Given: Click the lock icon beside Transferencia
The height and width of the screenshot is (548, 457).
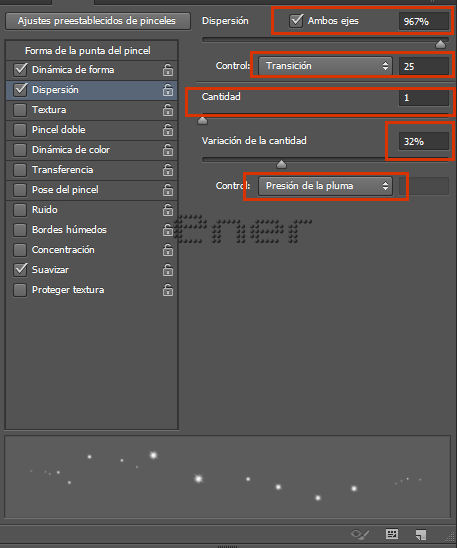Looking at the screenshot, I should click(x=168, y=170).
